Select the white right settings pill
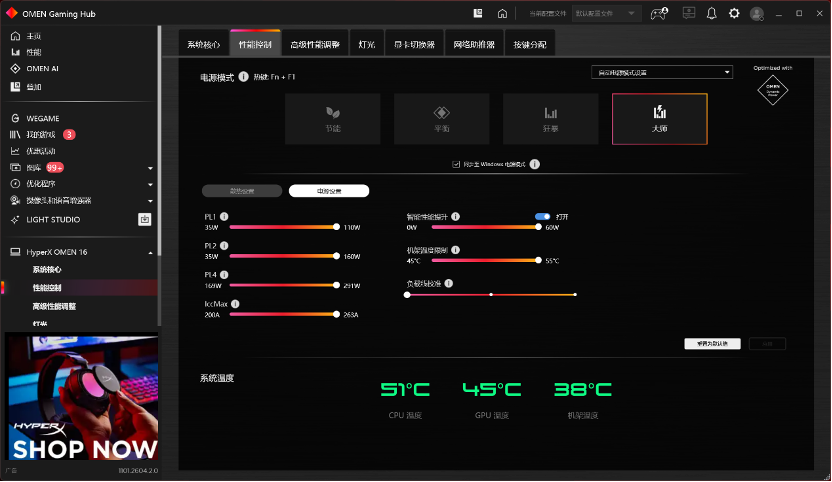832x482 pixels. tap(329, 191)
